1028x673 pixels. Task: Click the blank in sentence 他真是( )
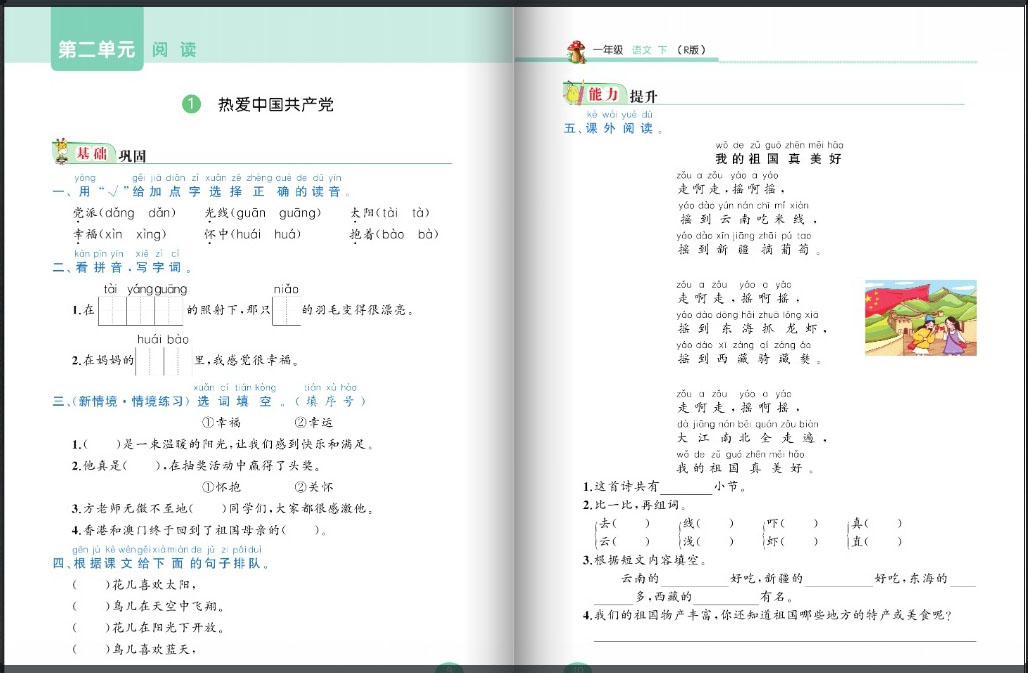(x=142, y=466)
